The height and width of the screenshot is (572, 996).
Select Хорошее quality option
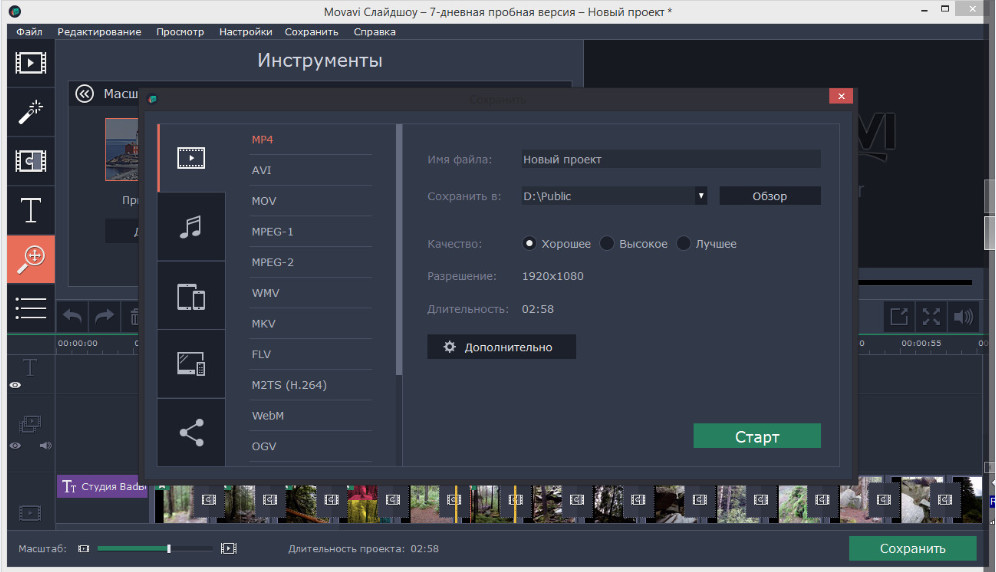[529, 243]
